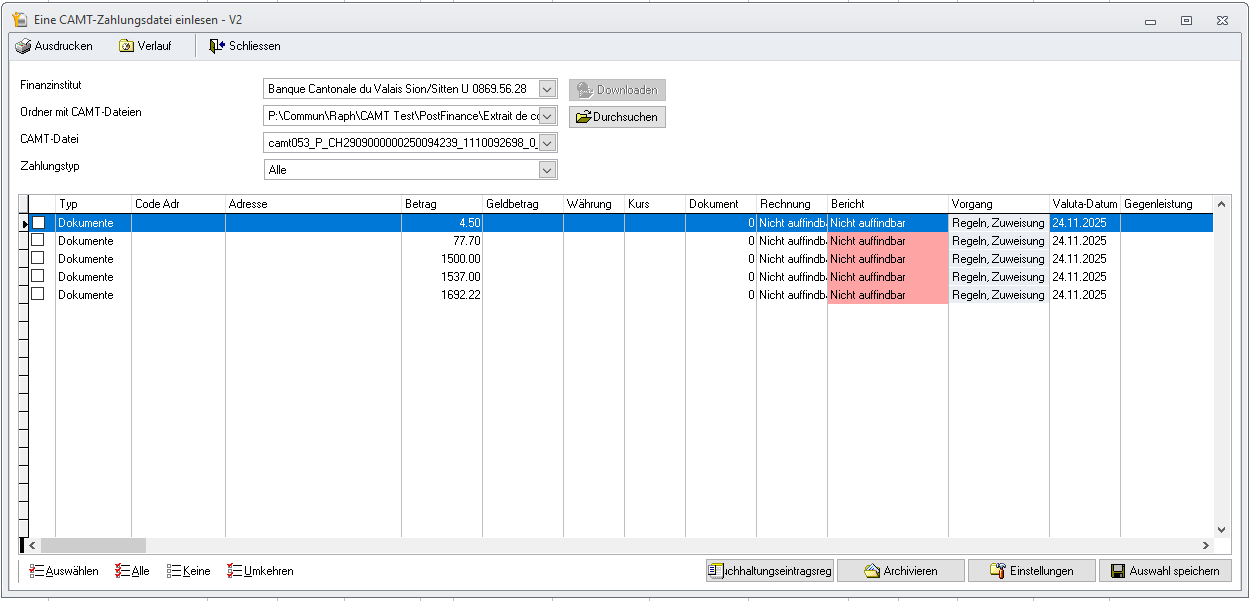Screen dimensions: 1252x601
Task: Open the CAMT-Datei dropdown list
Action: point(547,143)
